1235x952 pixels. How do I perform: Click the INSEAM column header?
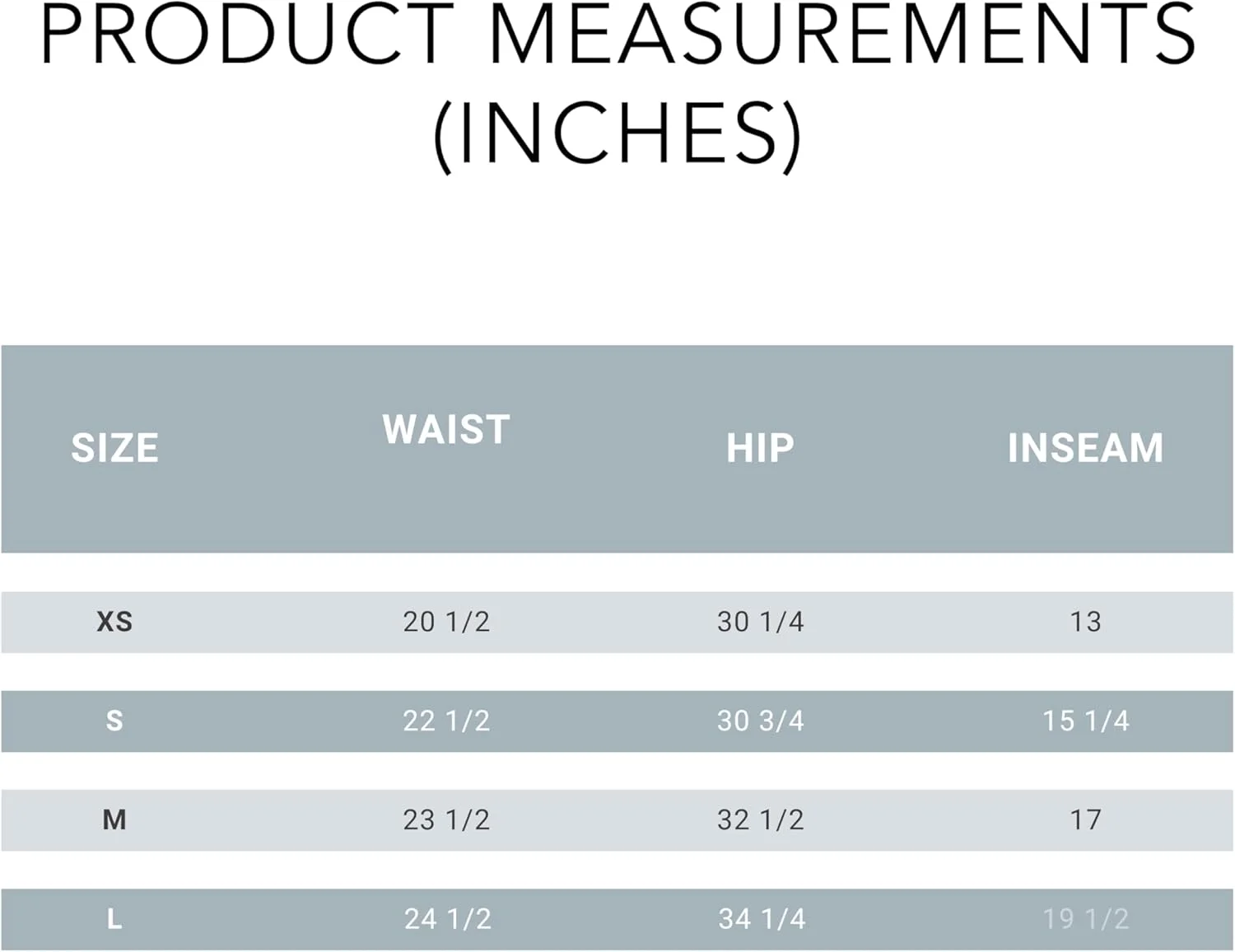click(1085, 448)
